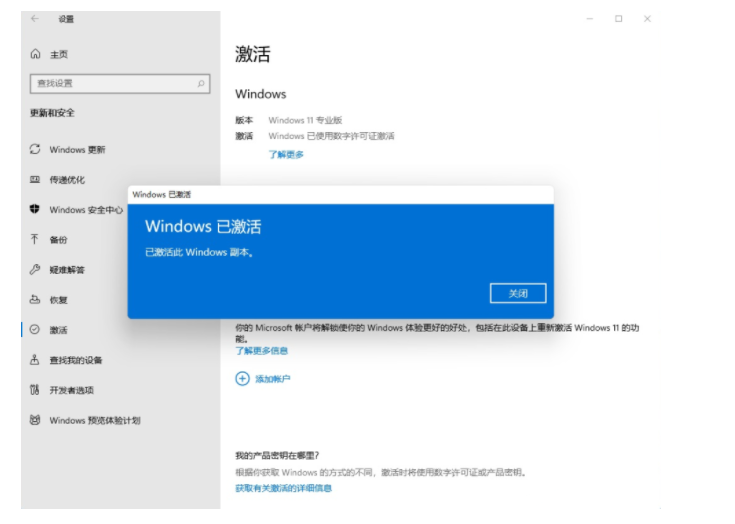Close the Settings window
735x524 pixels.
pos(647,19)
